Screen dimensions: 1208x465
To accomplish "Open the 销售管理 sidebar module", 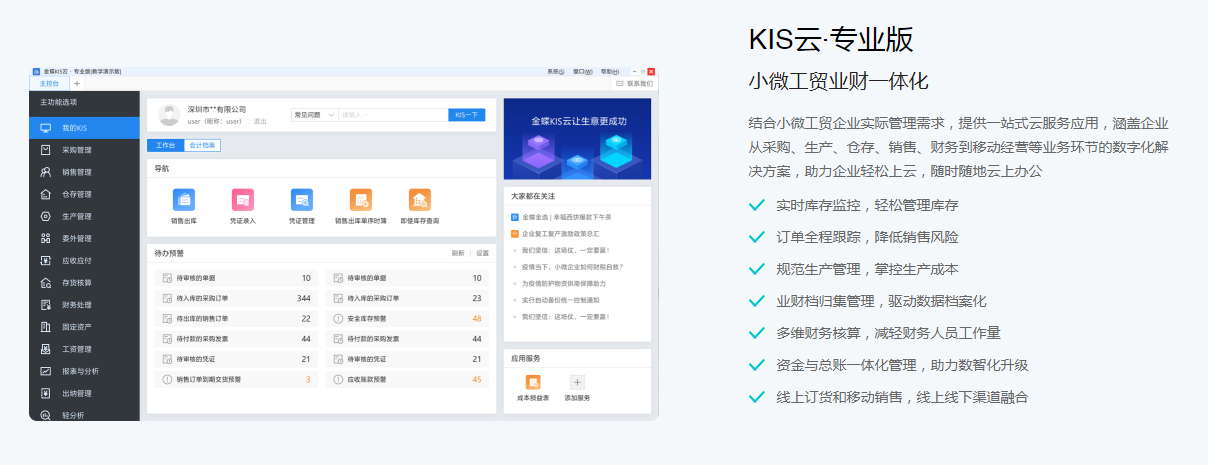I will (x=84, y=172).
